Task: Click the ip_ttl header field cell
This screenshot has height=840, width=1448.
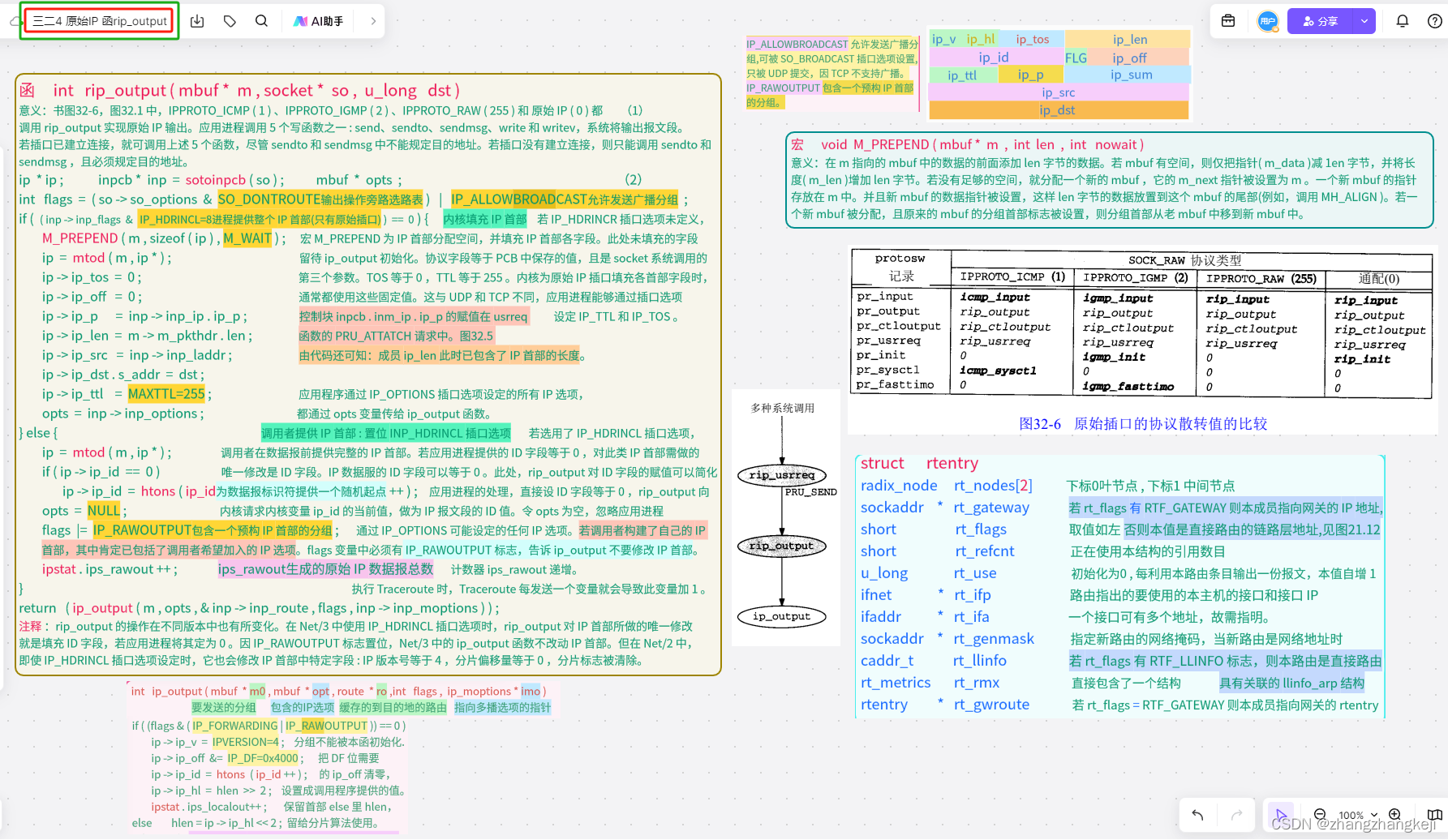Action: click(962, 75)
